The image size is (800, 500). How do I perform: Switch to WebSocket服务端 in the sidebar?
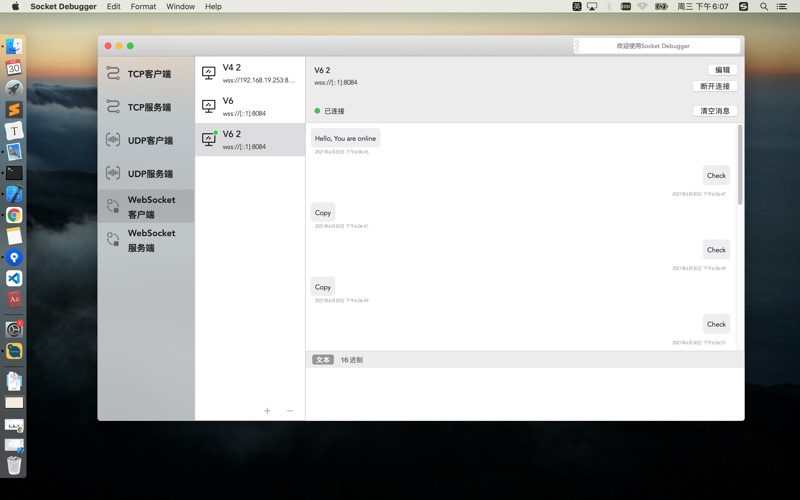[146, 240]
